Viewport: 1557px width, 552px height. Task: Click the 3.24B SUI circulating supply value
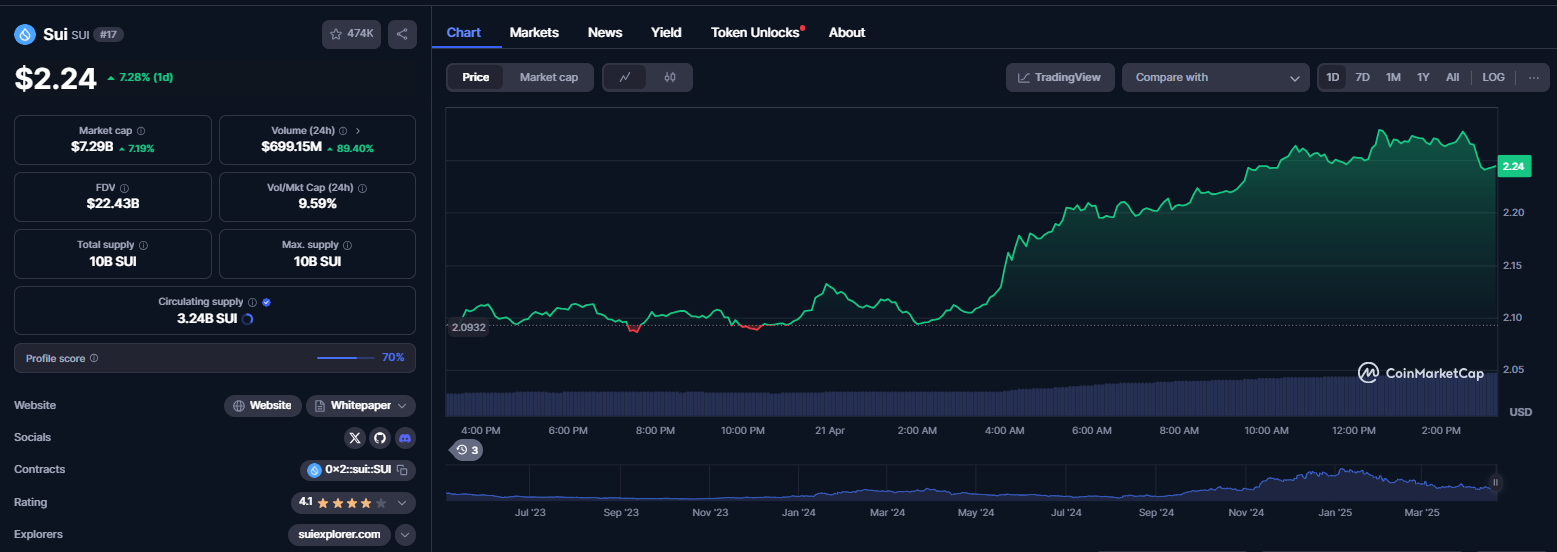[x=207, y=319]
